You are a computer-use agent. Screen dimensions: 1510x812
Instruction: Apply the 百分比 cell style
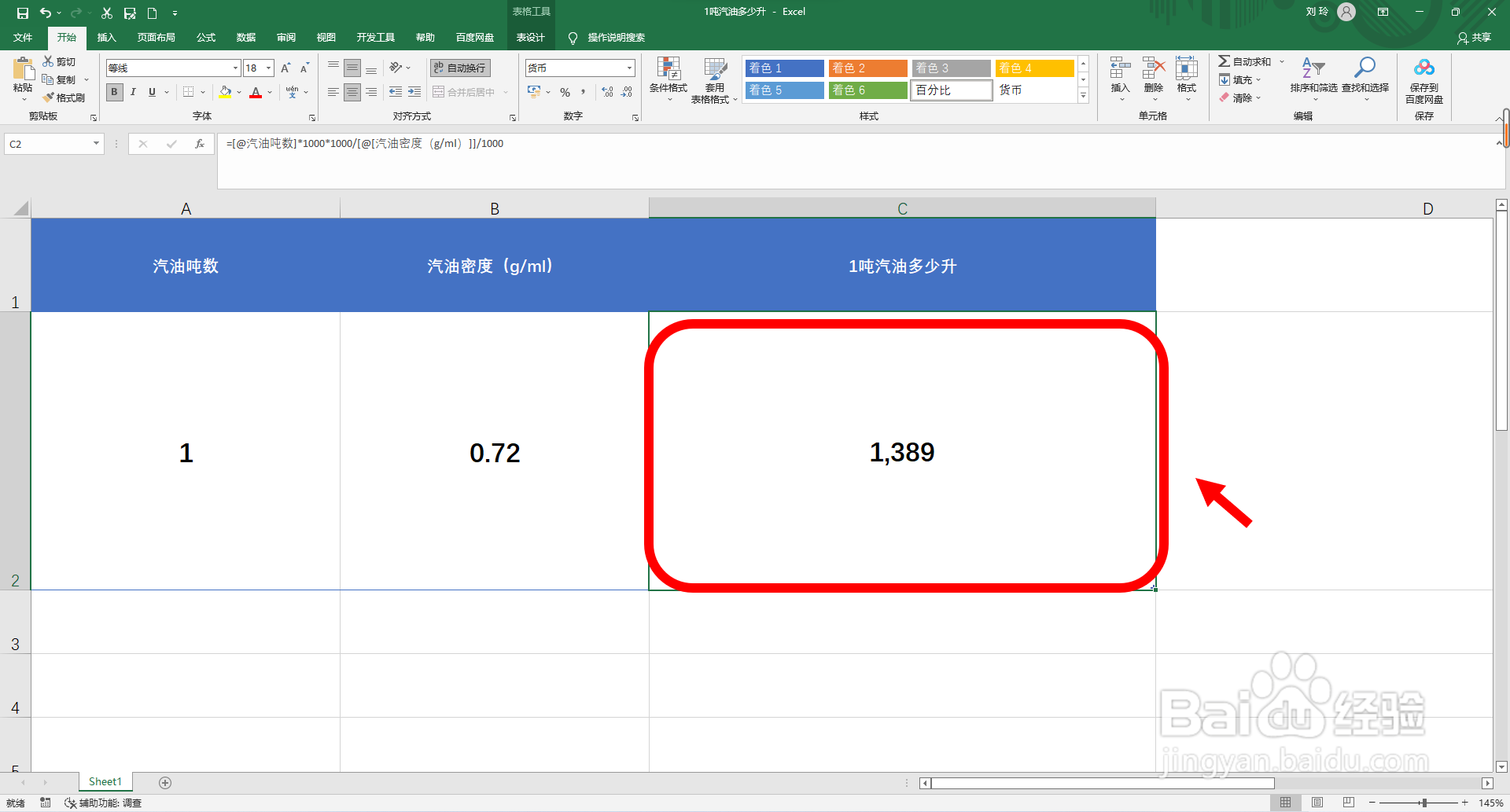click(951, 90)
